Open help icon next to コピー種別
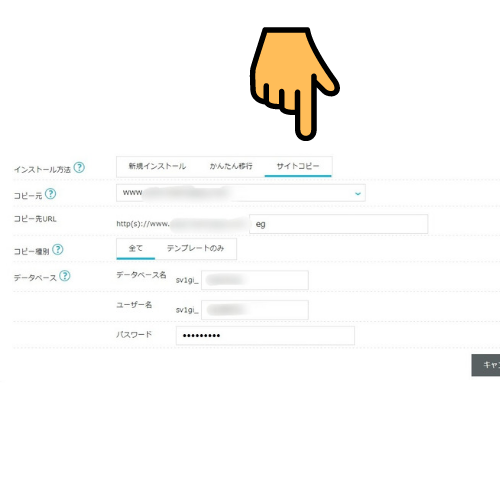 pyautogui.click(x=58, y=249)
